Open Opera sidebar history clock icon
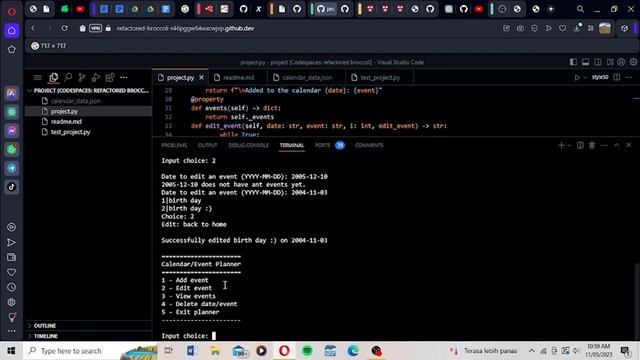Image resolution: width=640 pixels, height=360 pixels. coord(11,287)
